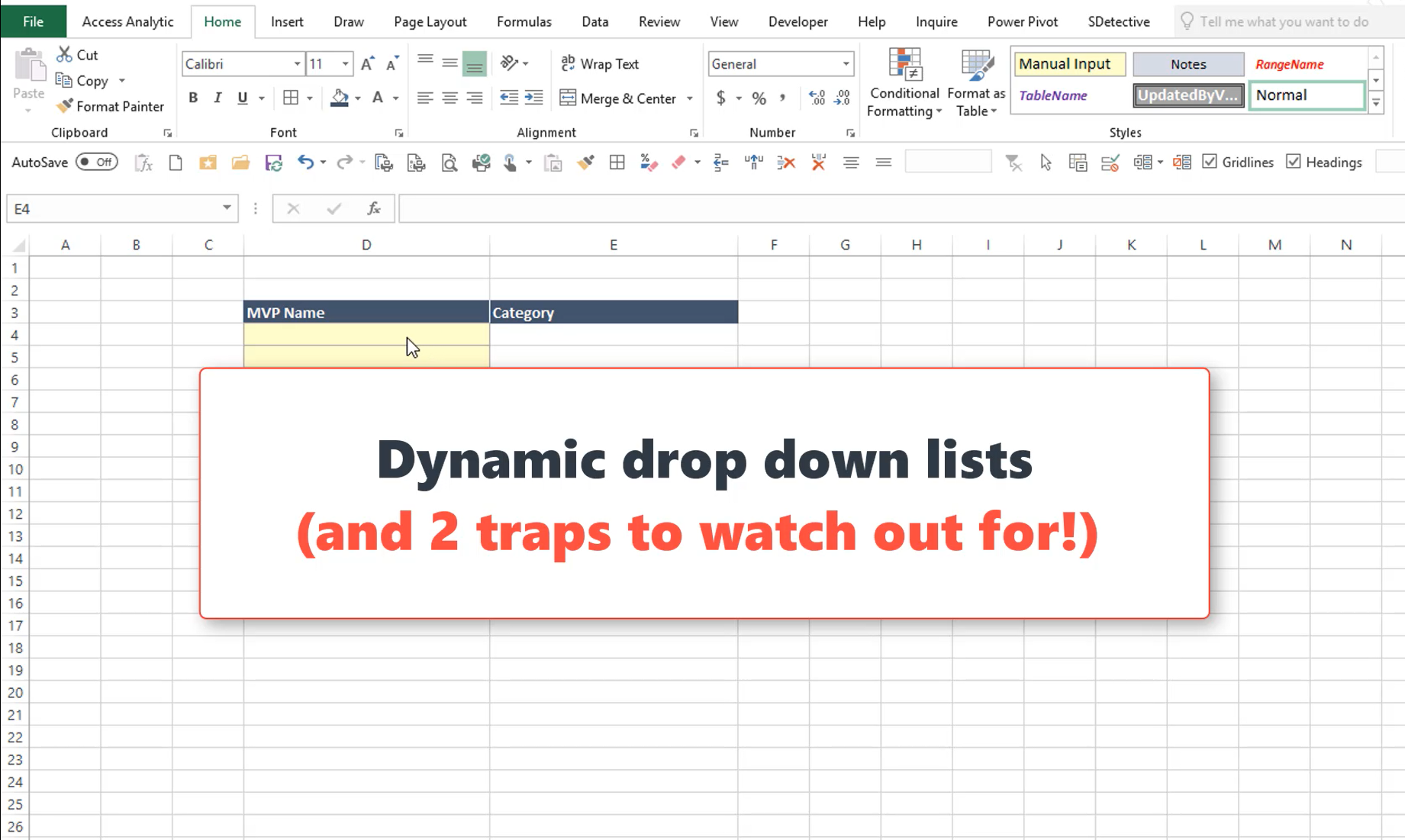1405x840 pixels.
Task: Switch to the Formulas tab
Action: click(524, 21)
